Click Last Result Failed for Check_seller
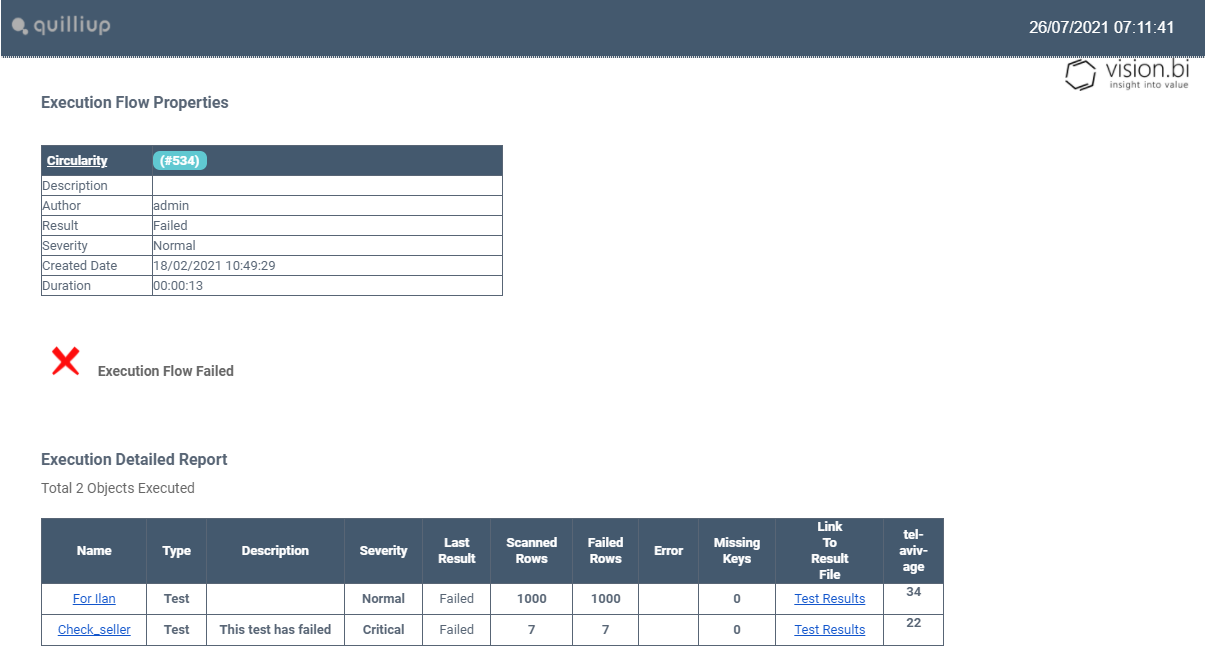Image resolution: width=1206 pixels, height=664 pixels. 457,630
